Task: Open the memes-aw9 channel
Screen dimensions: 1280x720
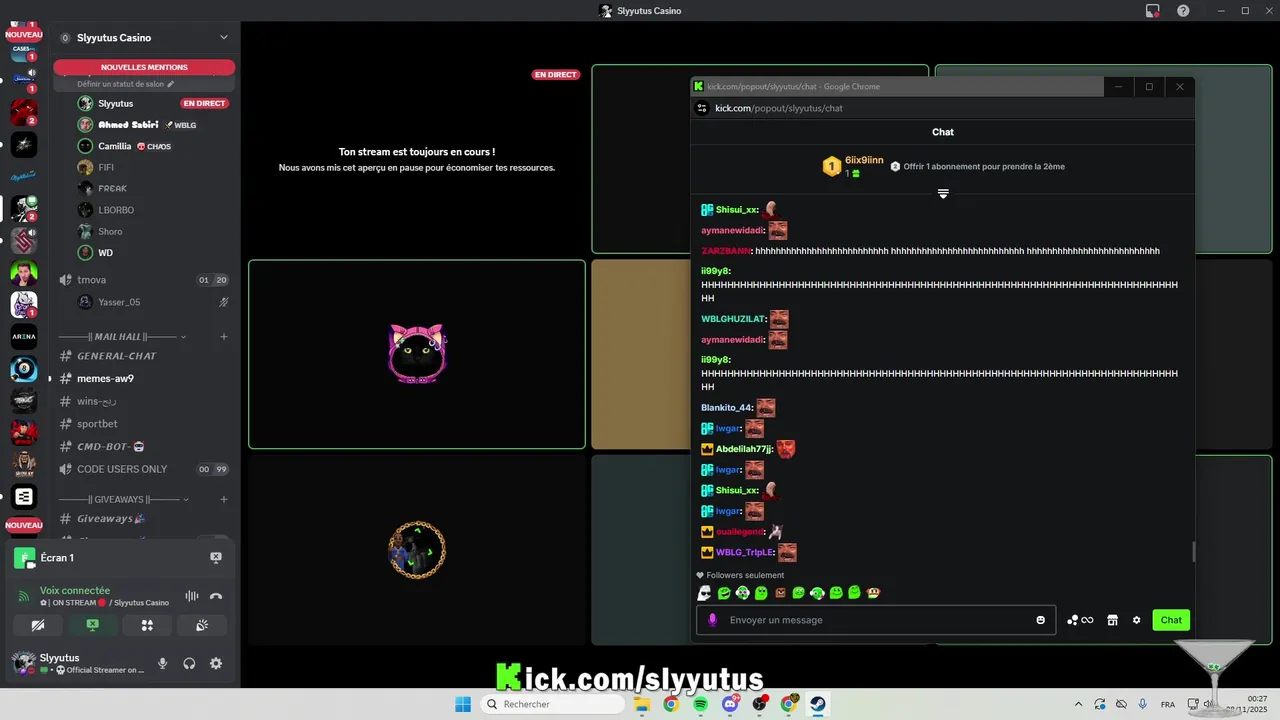Action: [x=144, y=379]
